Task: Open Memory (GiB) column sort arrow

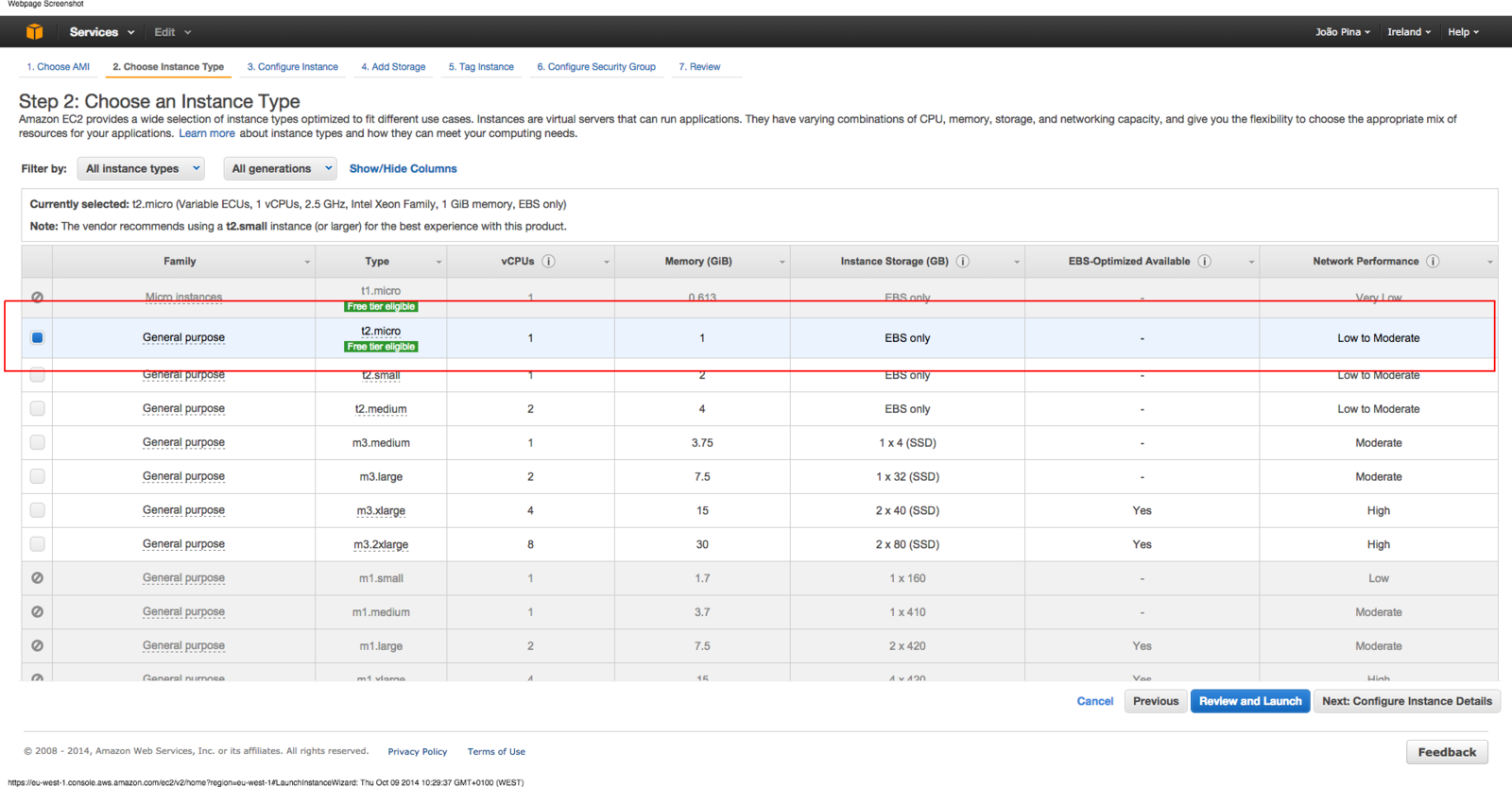Action: [782, 262]
